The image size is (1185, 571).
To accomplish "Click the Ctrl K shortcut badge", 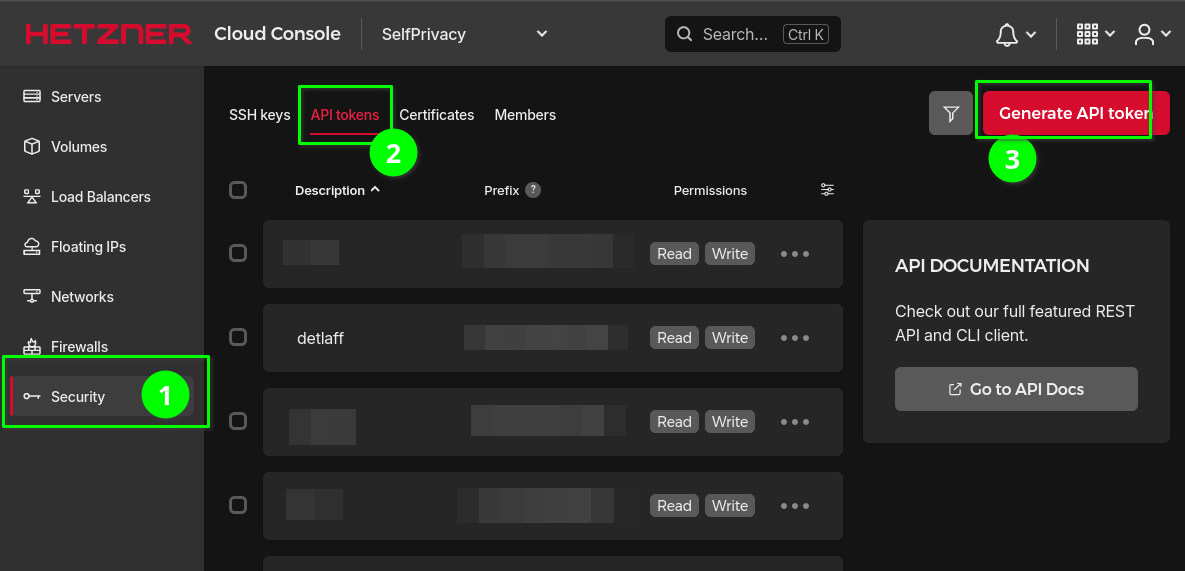I will pos(806,34).
